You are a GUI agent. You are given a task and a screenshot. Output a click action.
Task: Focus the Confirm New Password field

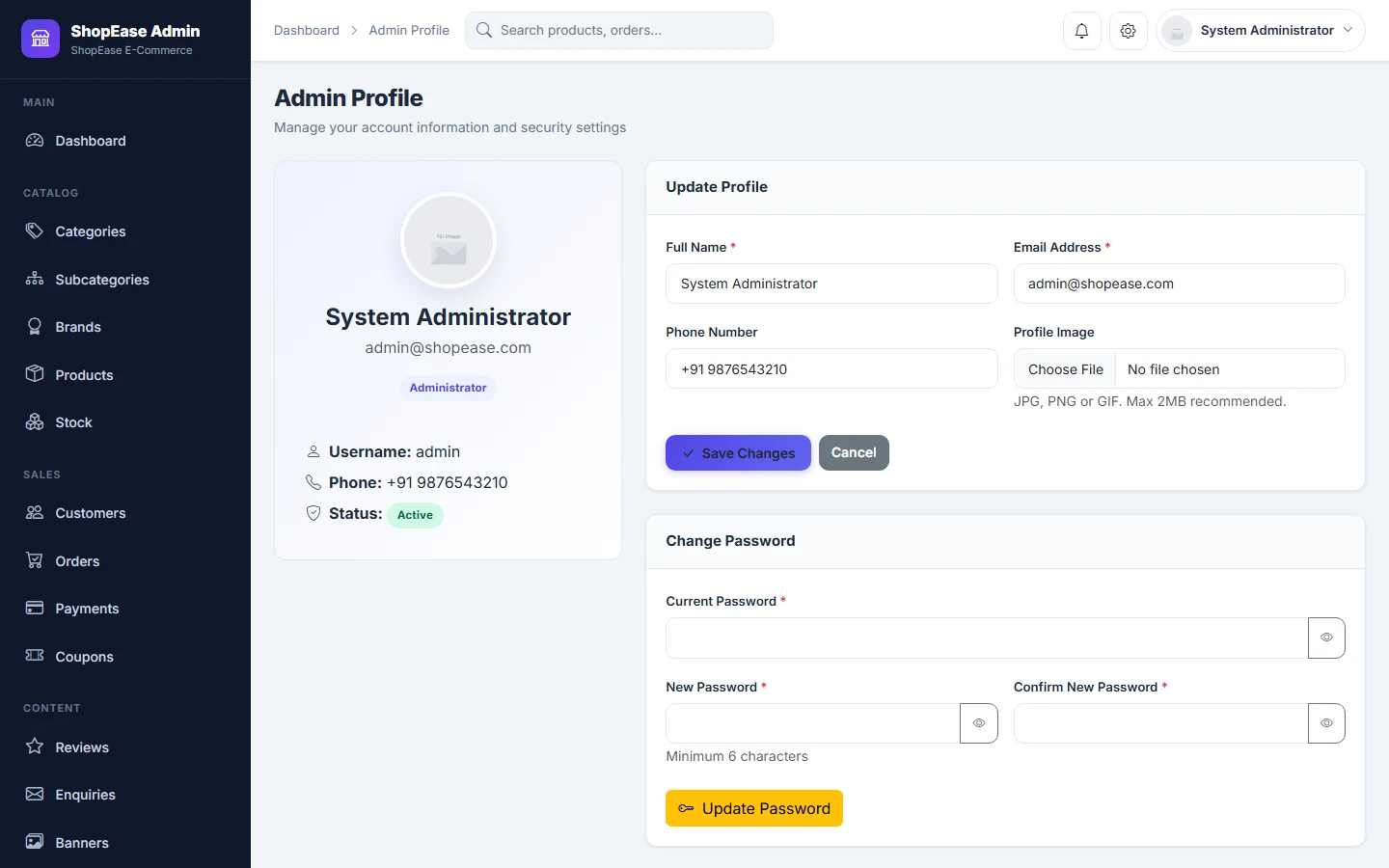[1161, 723]
